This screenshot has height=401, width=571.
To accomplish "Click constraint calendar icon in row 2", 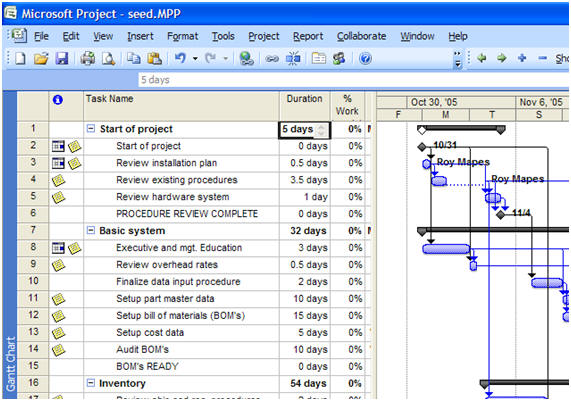I will 58,146.
